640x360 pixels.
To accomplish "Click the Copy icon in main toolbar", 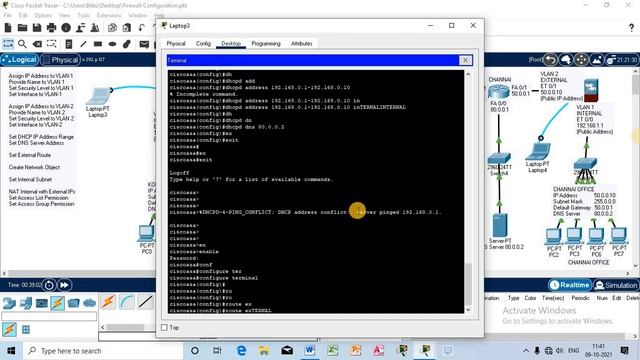I will [x=112, y=28].
